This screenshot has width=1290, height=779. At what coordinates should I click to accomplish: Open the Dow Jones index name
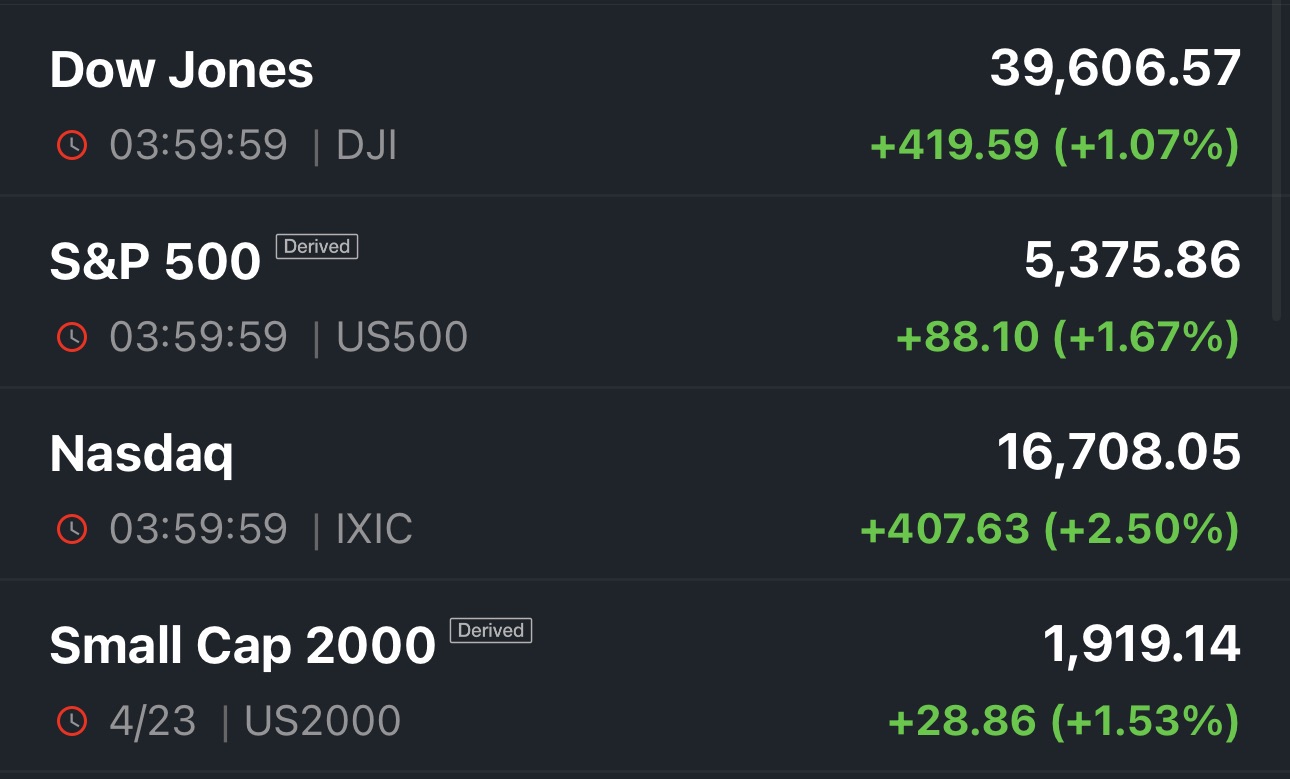tap(181, 70)
